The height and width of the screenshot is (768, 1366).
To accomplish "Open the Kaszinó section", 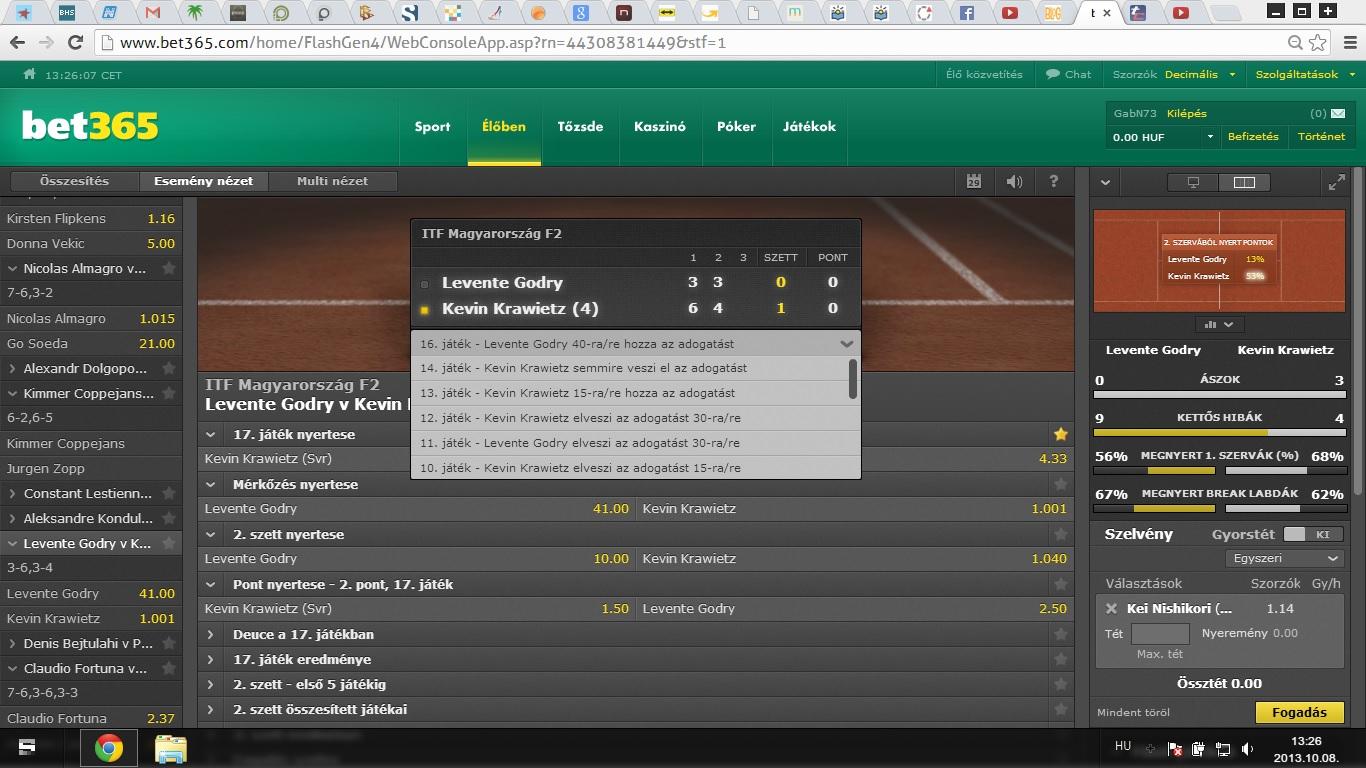I will (x=660, y=127).
